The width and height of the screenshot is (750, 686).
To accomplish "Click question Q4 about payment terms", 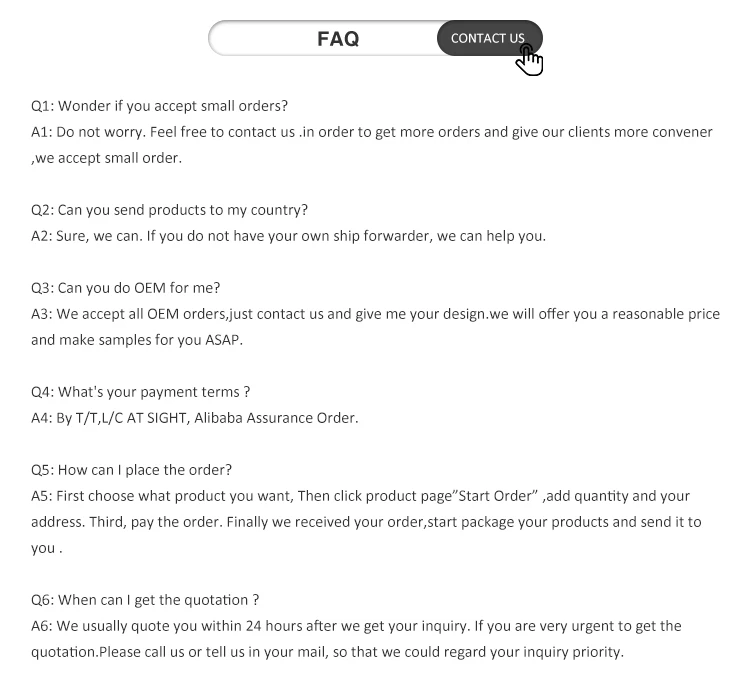I will click(141, 392).
